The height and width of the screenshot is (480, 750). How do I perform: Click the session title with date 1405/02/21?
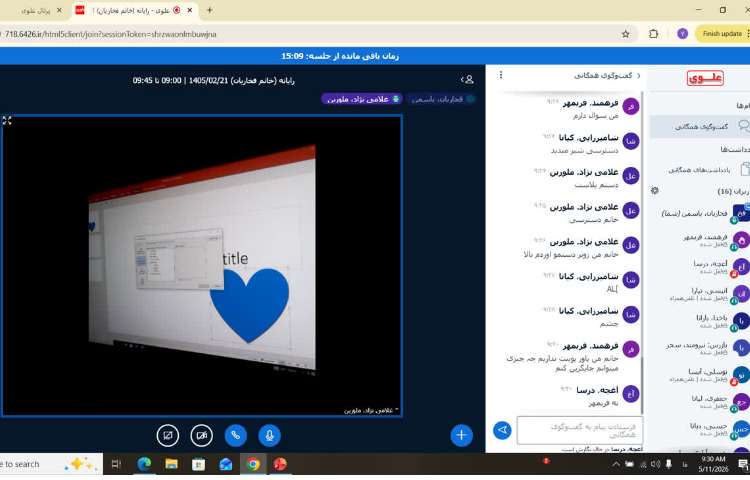(213, 80)
